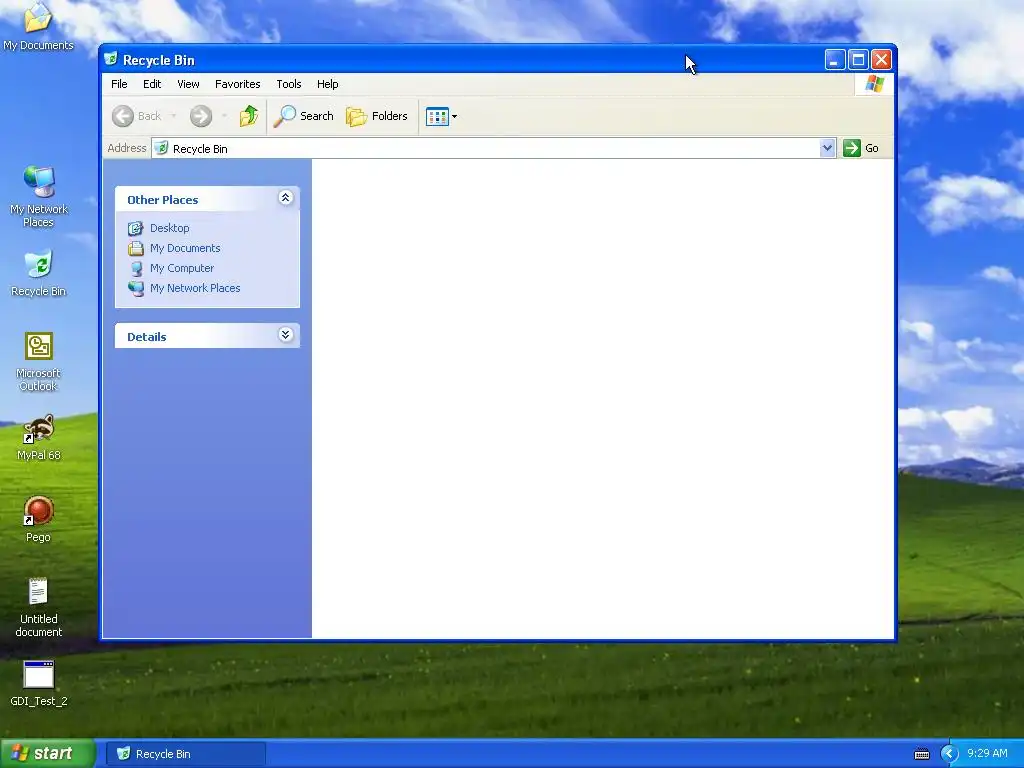Open the Favorites menu
The height and width of the screenshot is (768, 1024).
[x=238, y=84]
